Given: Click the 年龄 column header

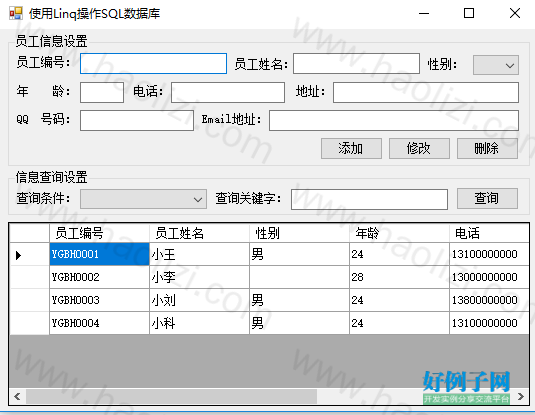Looking at the screenshot, I should 399,233.
